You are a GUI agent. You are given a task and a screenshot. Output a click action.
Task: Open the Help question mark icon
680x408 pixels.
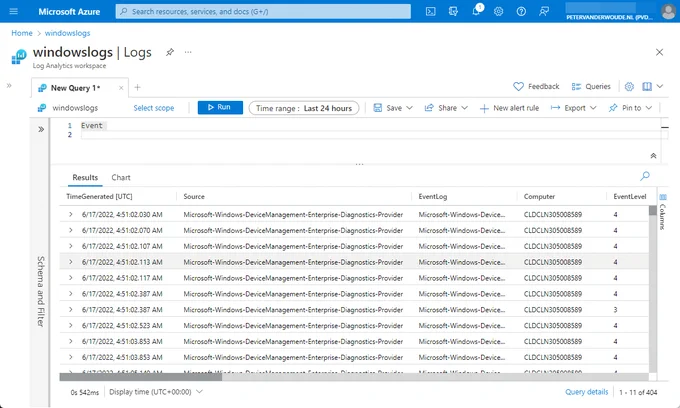point(521,12)
